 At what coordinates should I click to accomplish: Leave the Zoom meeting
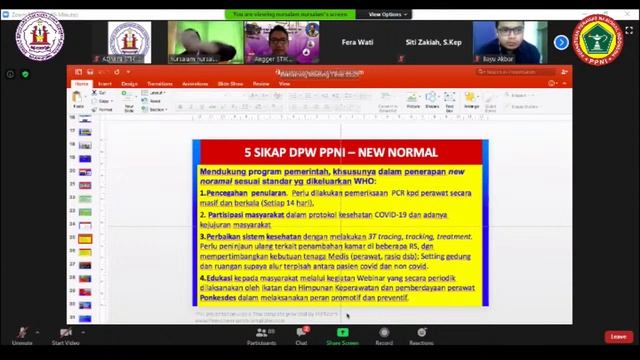(619, 337)
